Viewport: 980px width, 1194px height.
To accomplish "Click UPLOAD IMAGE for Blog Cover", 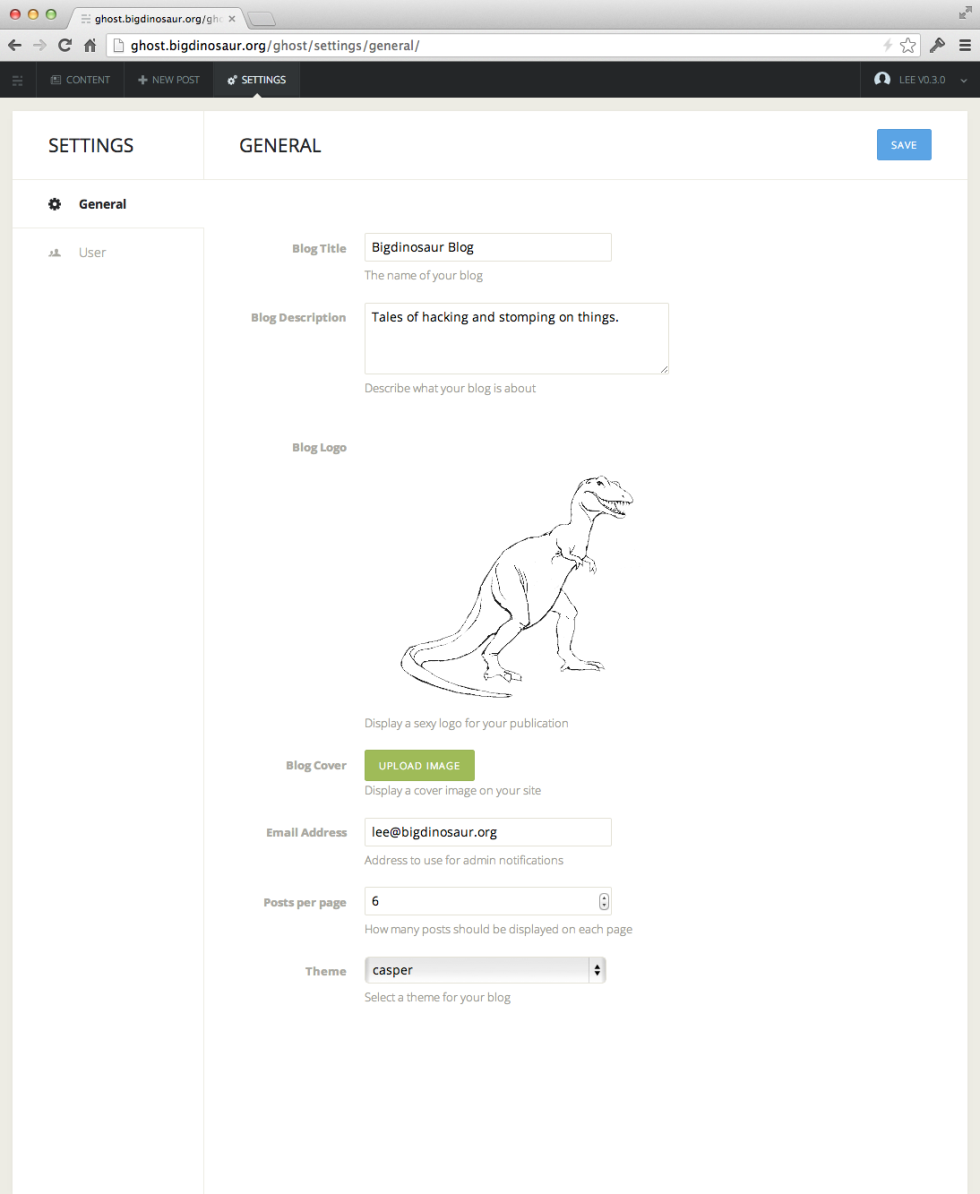I will 419,765.
